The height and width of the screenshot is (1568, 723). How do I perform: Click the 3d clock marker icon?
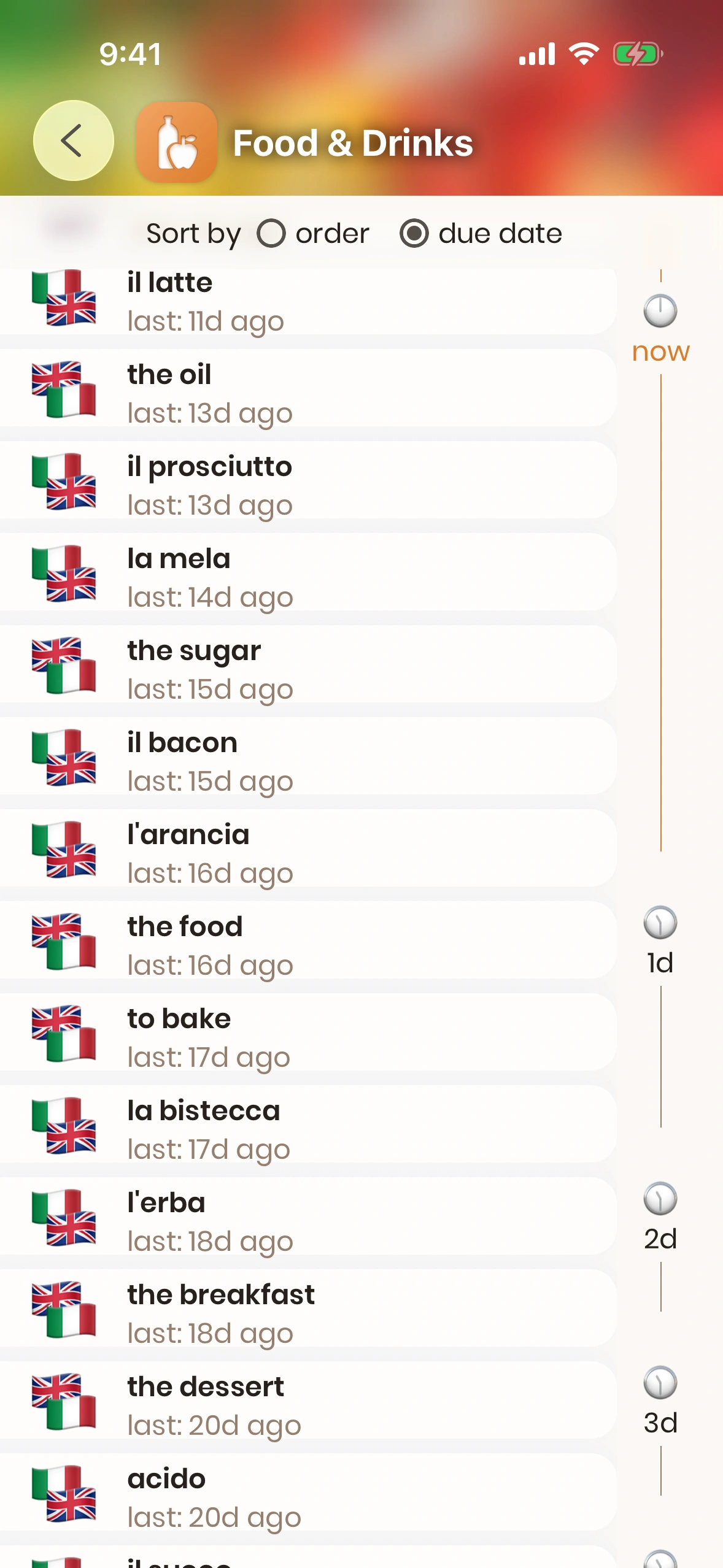660,1383
